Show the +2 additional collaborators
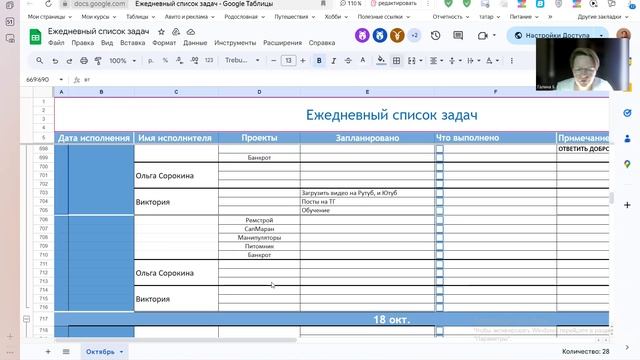 tap(414, 36)
